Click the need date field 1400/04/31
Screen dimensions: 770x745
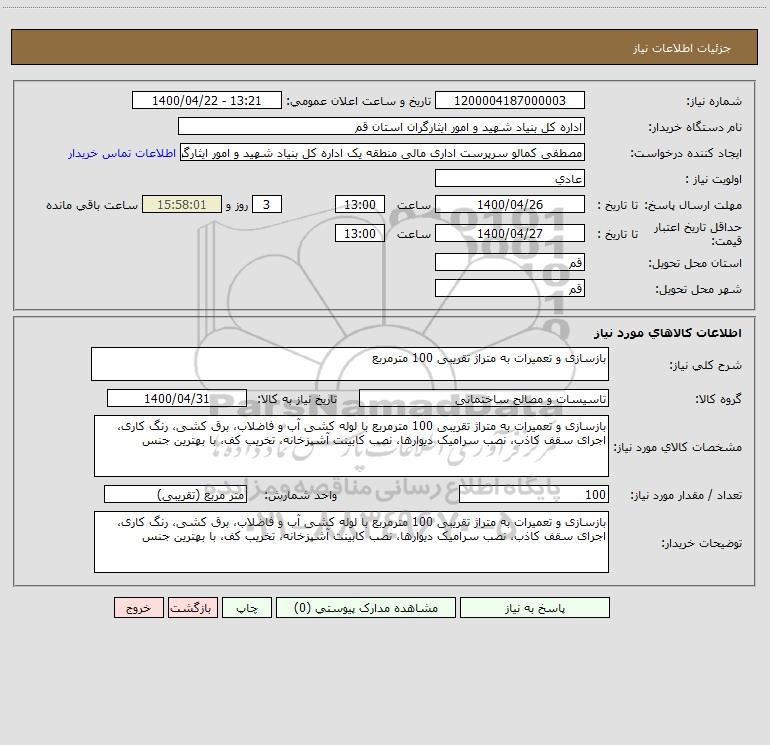pos(177,398)
